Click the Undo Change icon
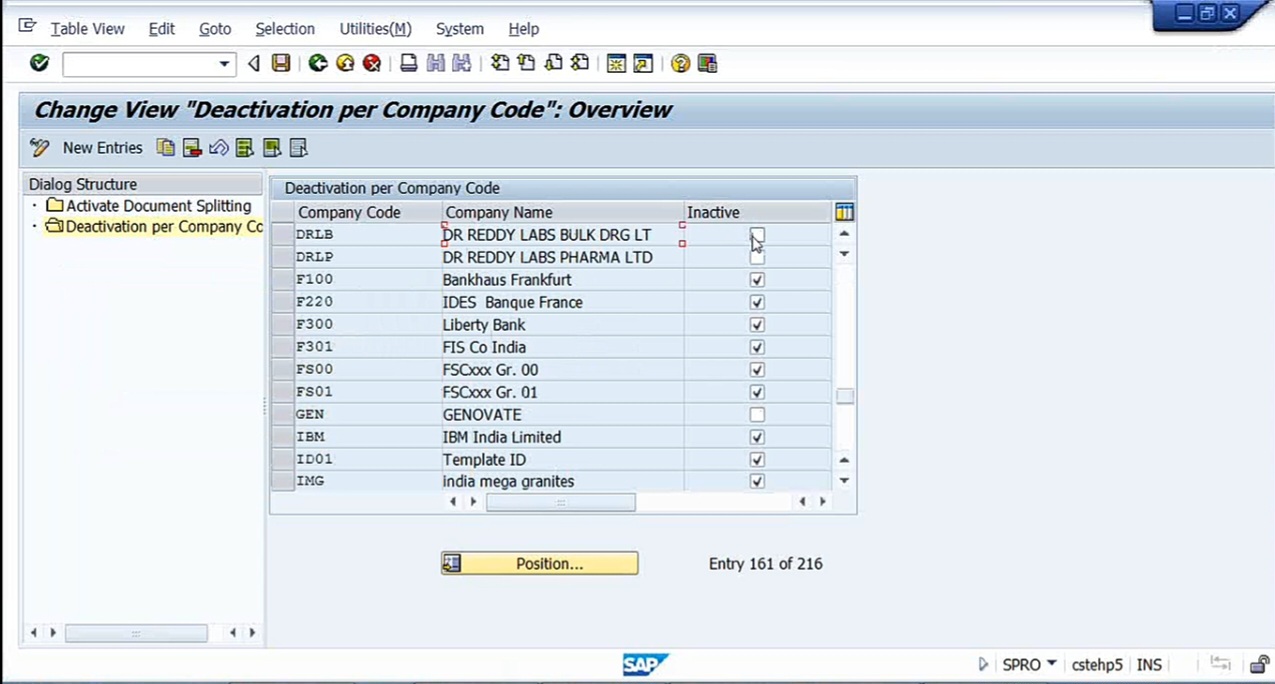The image size is (1275, 684). click(218, 148)
